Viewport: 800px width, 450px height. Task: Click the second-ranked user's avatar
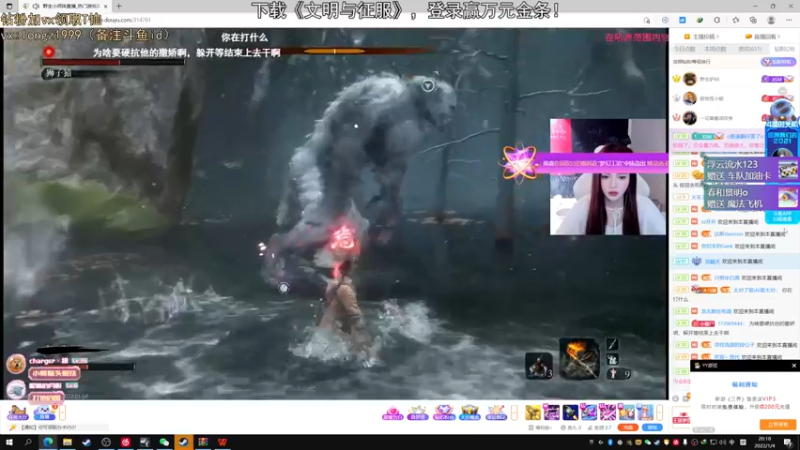click(x=689, y=98)
